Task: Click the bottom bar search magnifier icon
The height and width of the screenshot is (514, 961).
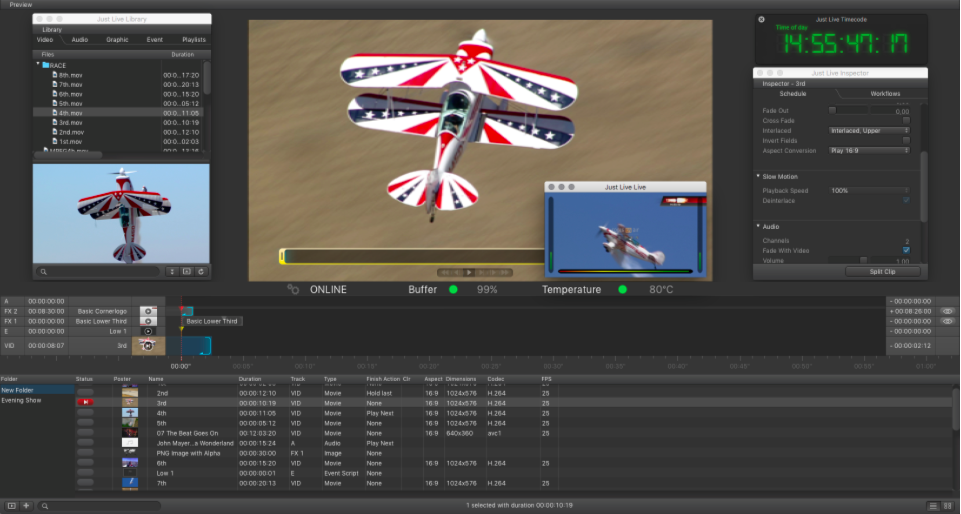Action: pos(45,506)
